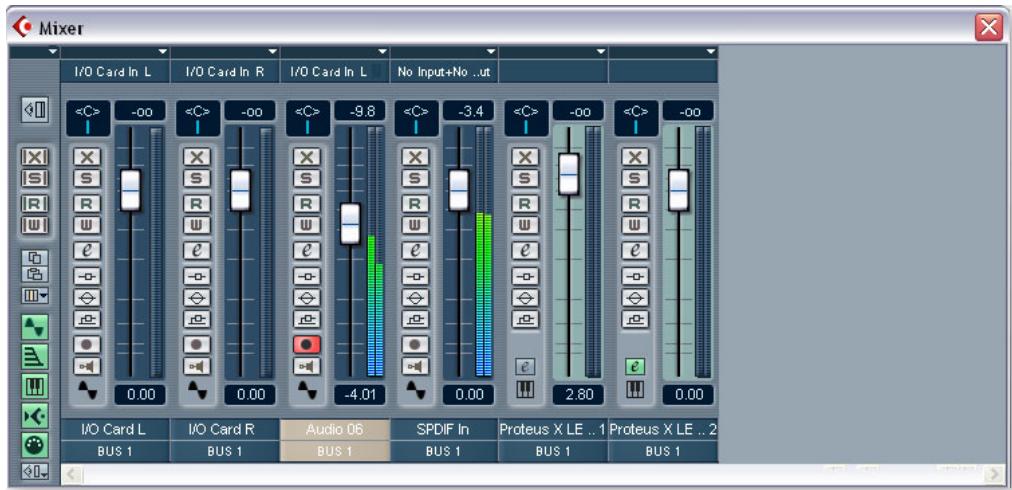Open options arrow above SPDIF In strip
The width and height of the screenshot is (1012, 490).
(x=492, y=51)
